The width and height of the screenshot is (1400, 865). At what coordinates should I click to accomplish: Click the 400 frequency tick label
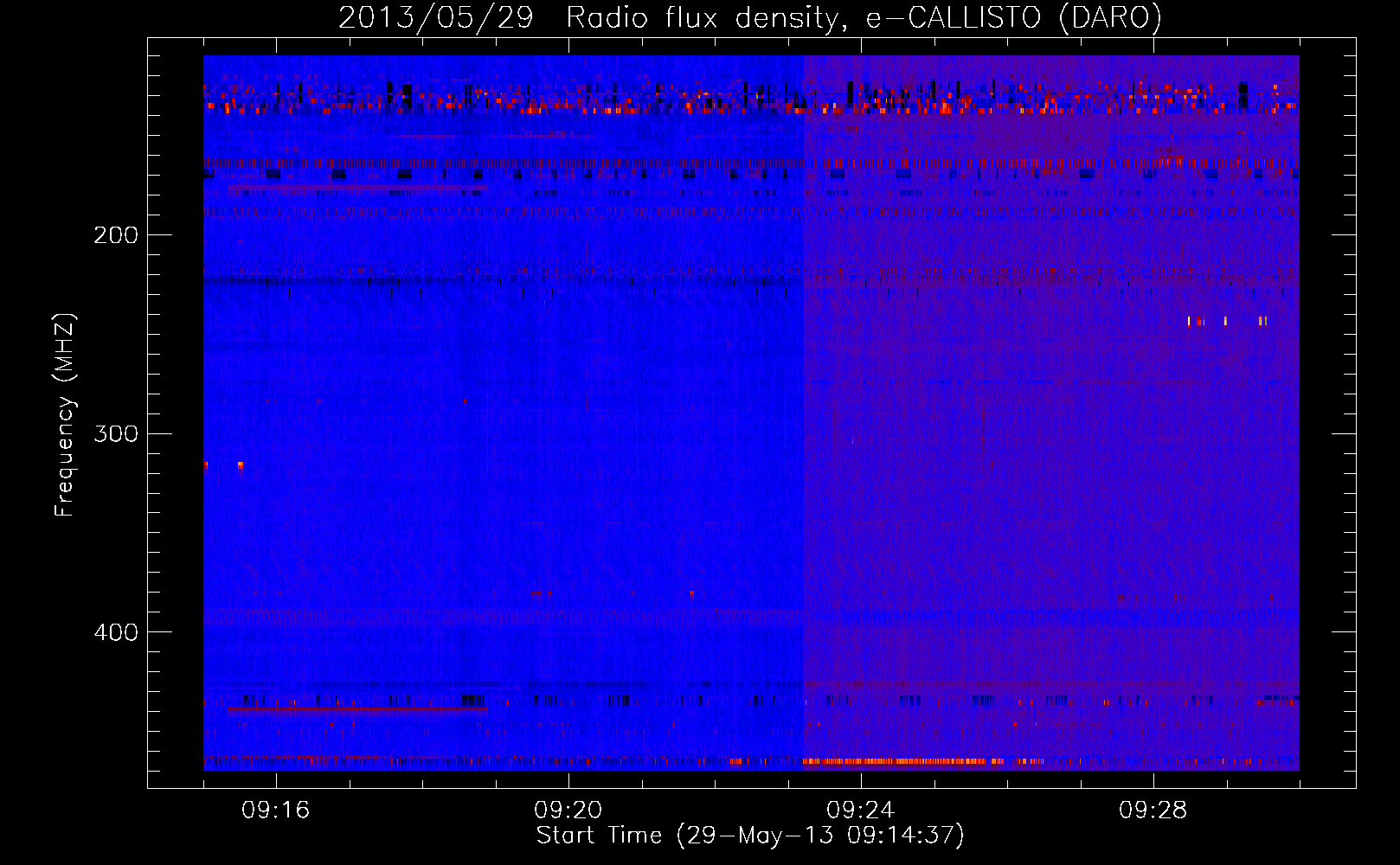coord(116,632)
